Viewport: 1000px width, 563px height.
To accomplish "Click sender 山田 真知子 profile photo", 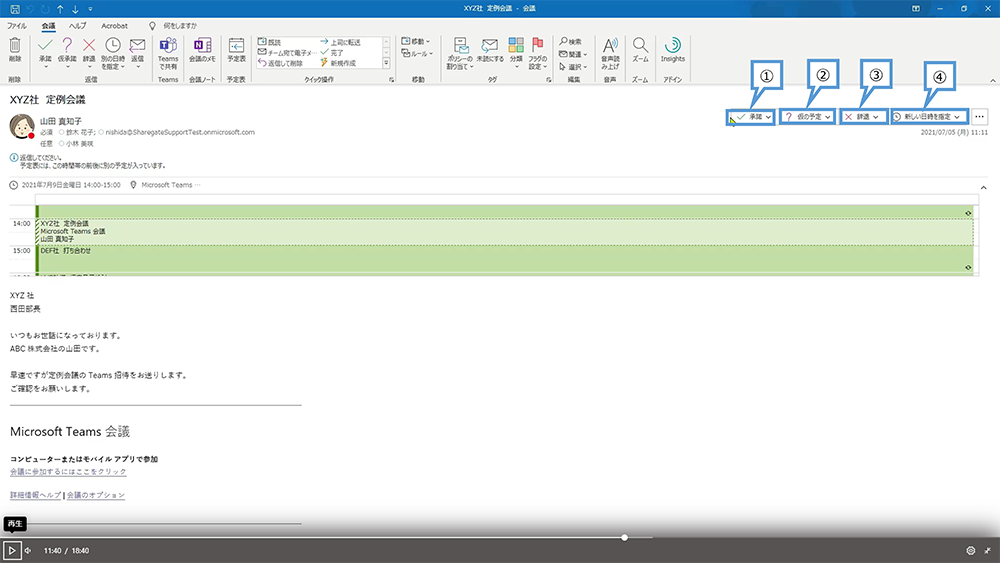I will 22,126.
